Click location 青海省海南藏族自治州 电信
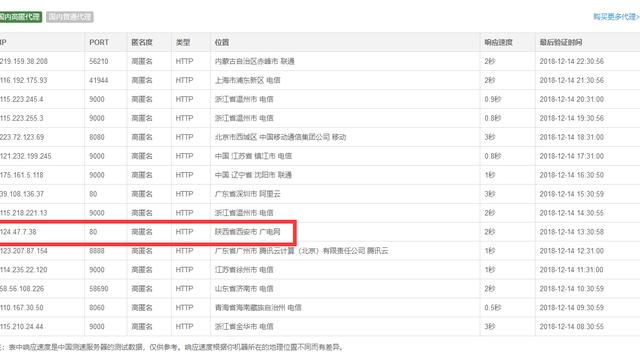 click(x=258, y=308)
